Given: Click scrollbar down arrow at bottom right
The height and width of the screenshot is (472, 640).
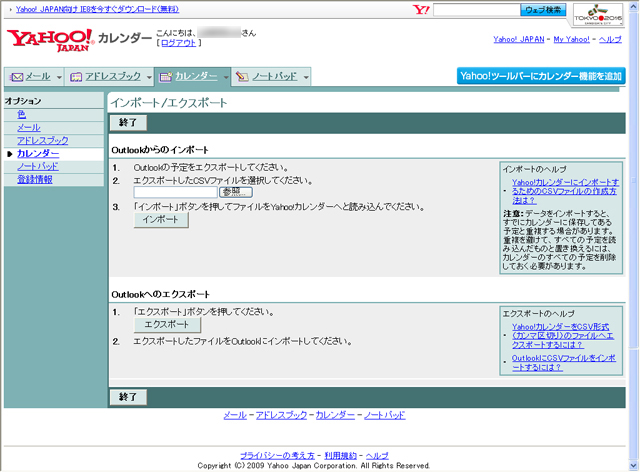Looking at the screenshot, I should click(633, 465).
